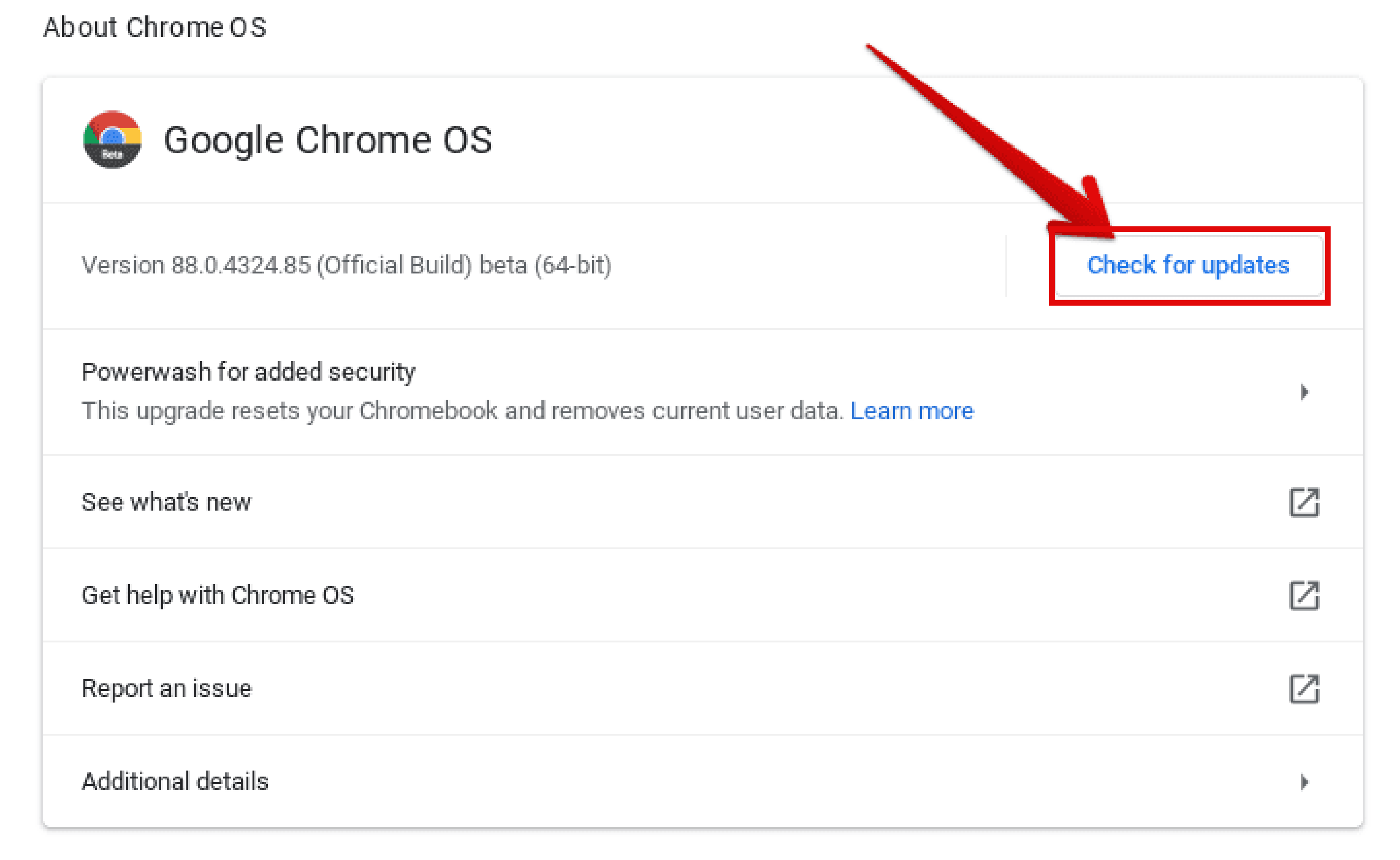Viewport: 1400px width, 860px height.
Task: Click the Version 88.0.4324.85 build text
Action: pyautogui.click(x=346, y=265)
